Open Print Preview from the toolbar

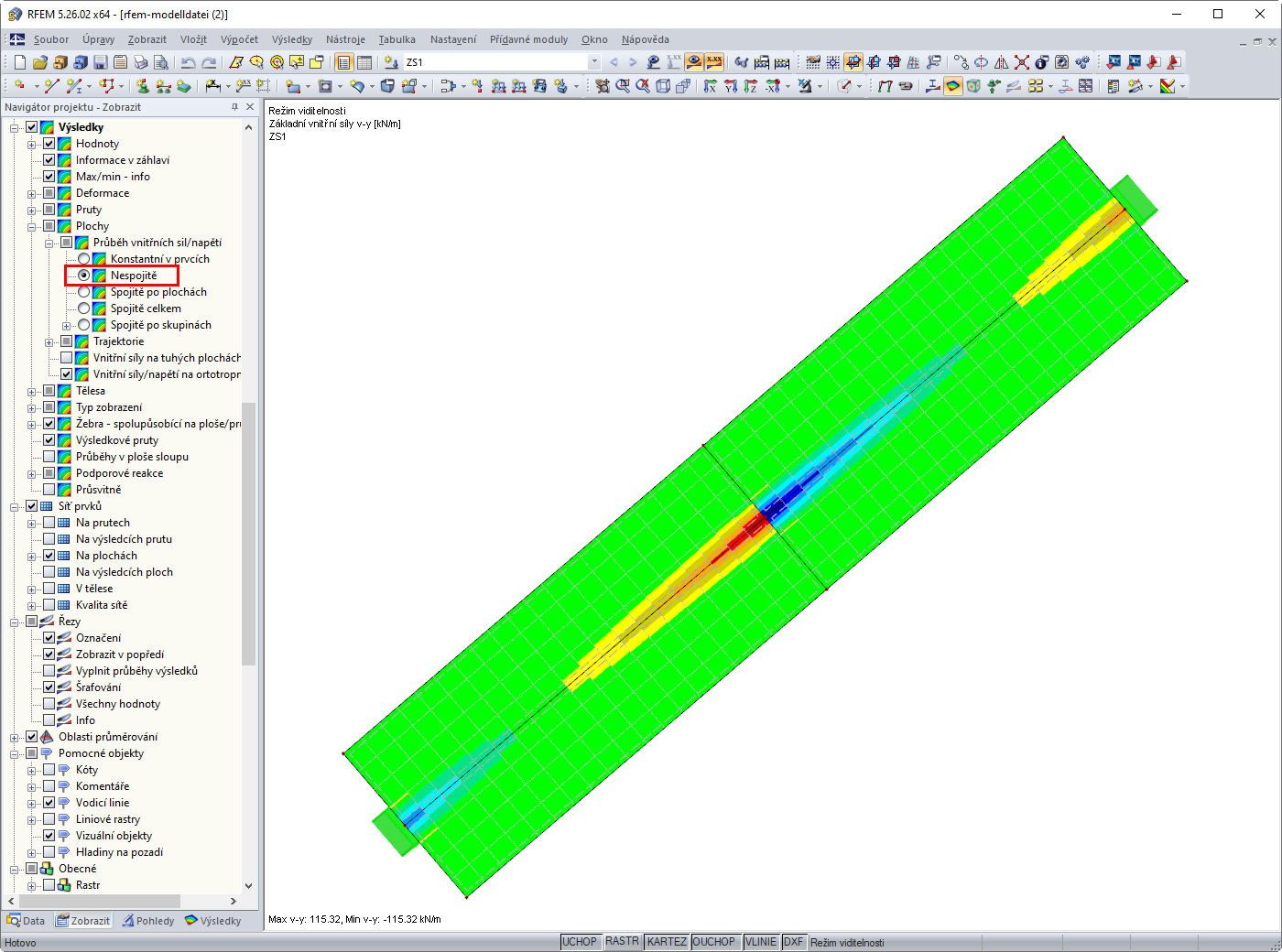161,62
